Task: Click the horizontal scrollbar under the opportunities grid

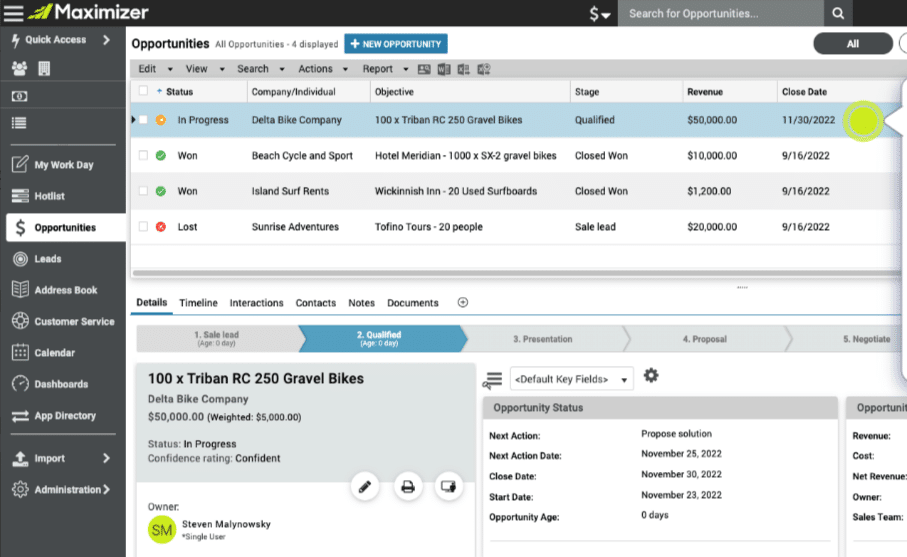Action: point(515,272)
